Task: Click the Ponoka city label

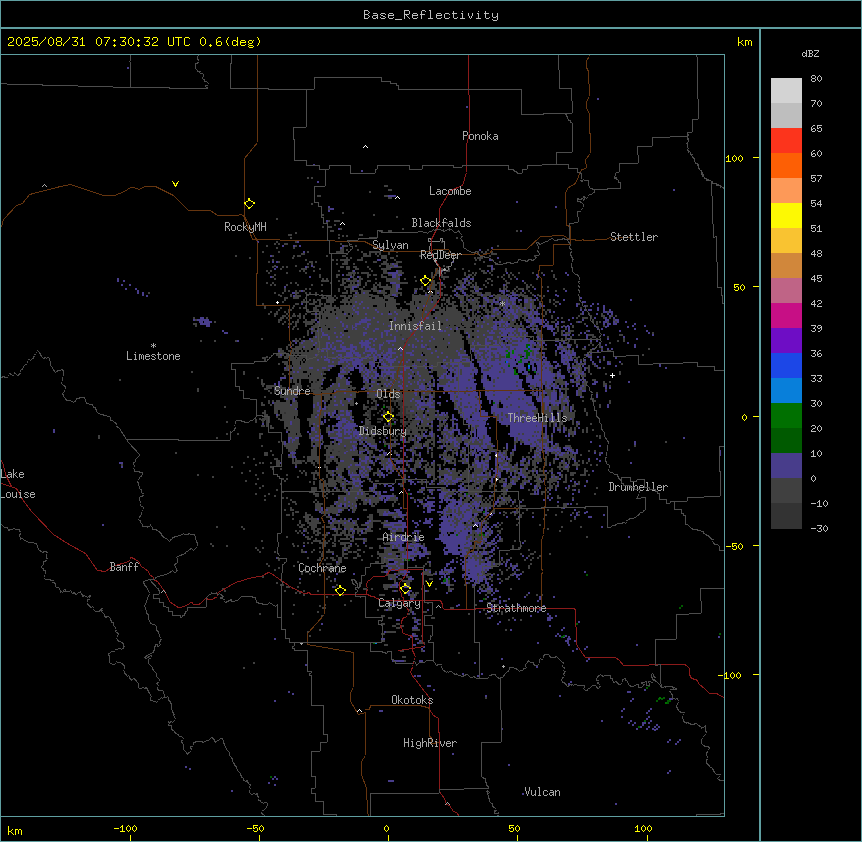Action: pyautogui.click(x=480, y=136)
